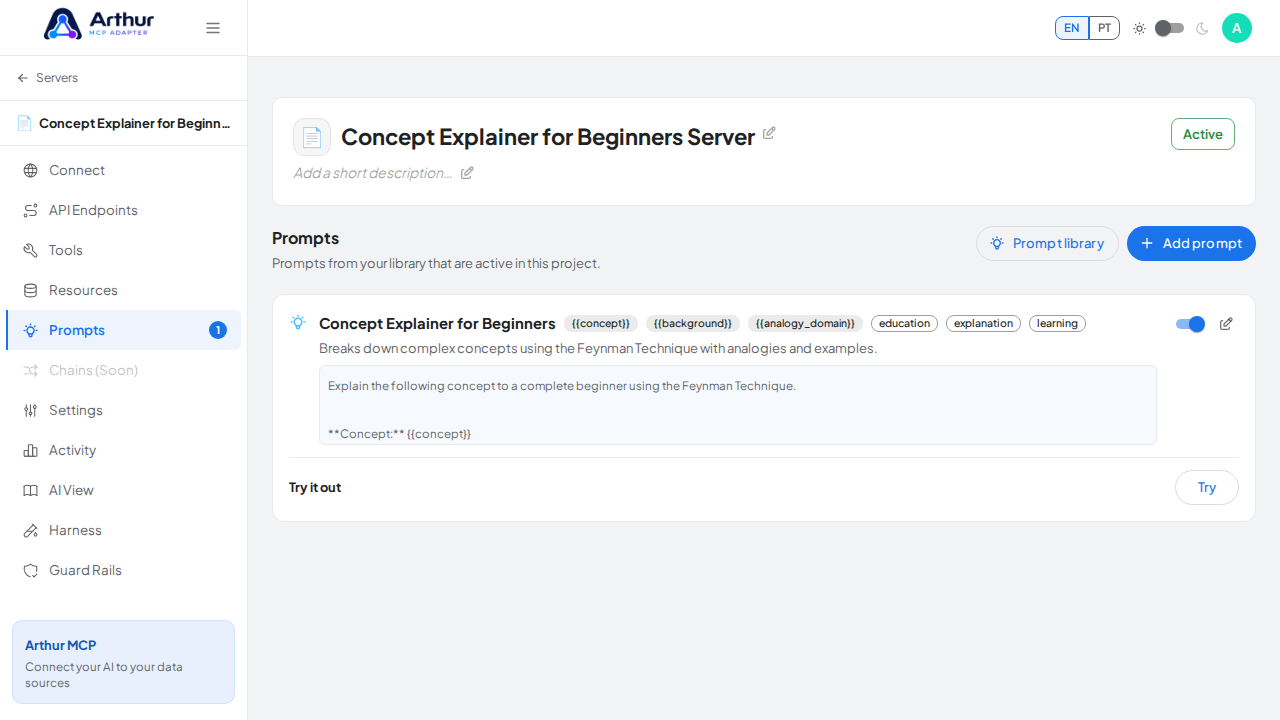Viewport: 1280px width, 720px height.
Task: Edit server name with pencil icon
Action: click(x=769, y=133)
